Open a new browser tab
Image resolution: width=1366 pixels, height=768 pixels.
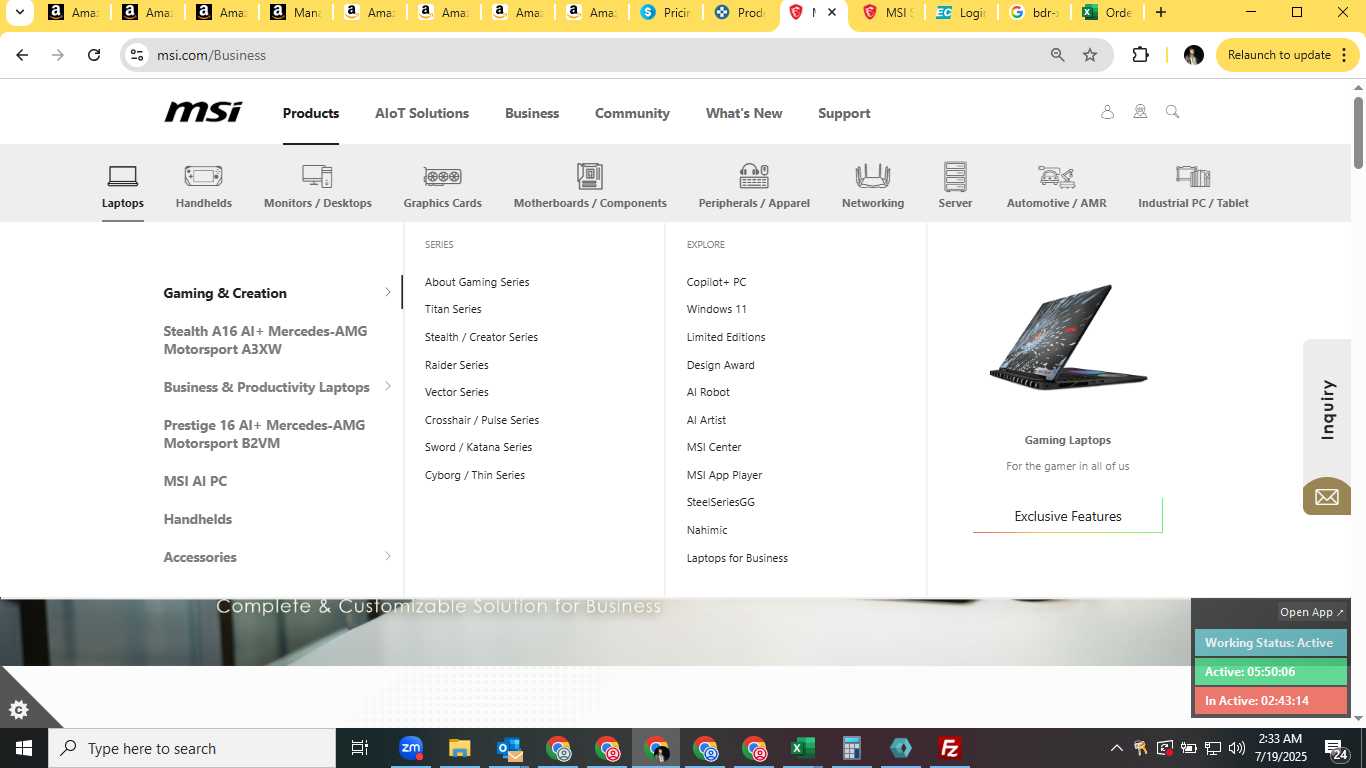tap(1160, 13)
